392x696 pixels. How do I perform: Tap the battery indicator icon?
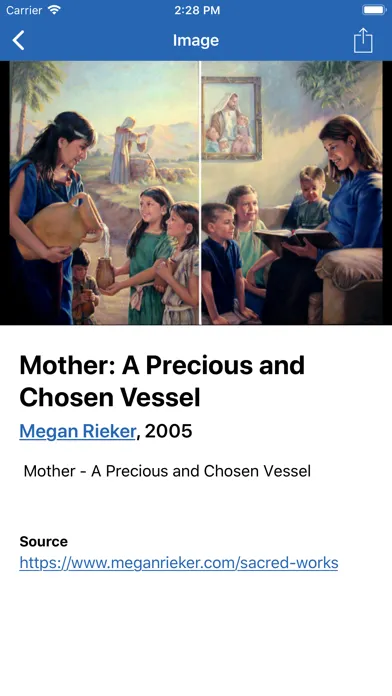(x=374, y=10)
